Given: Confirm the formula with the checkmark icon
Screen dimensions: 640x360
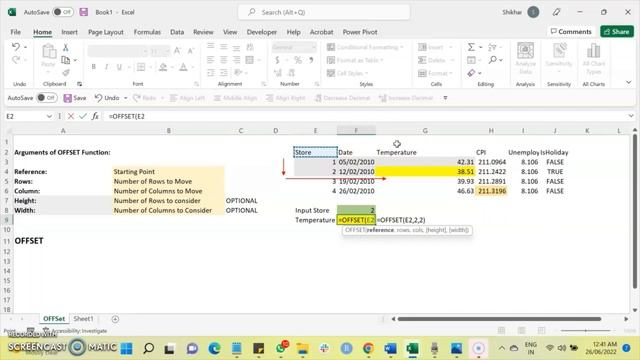Looking at the screenshot, I should pos(83,116).
